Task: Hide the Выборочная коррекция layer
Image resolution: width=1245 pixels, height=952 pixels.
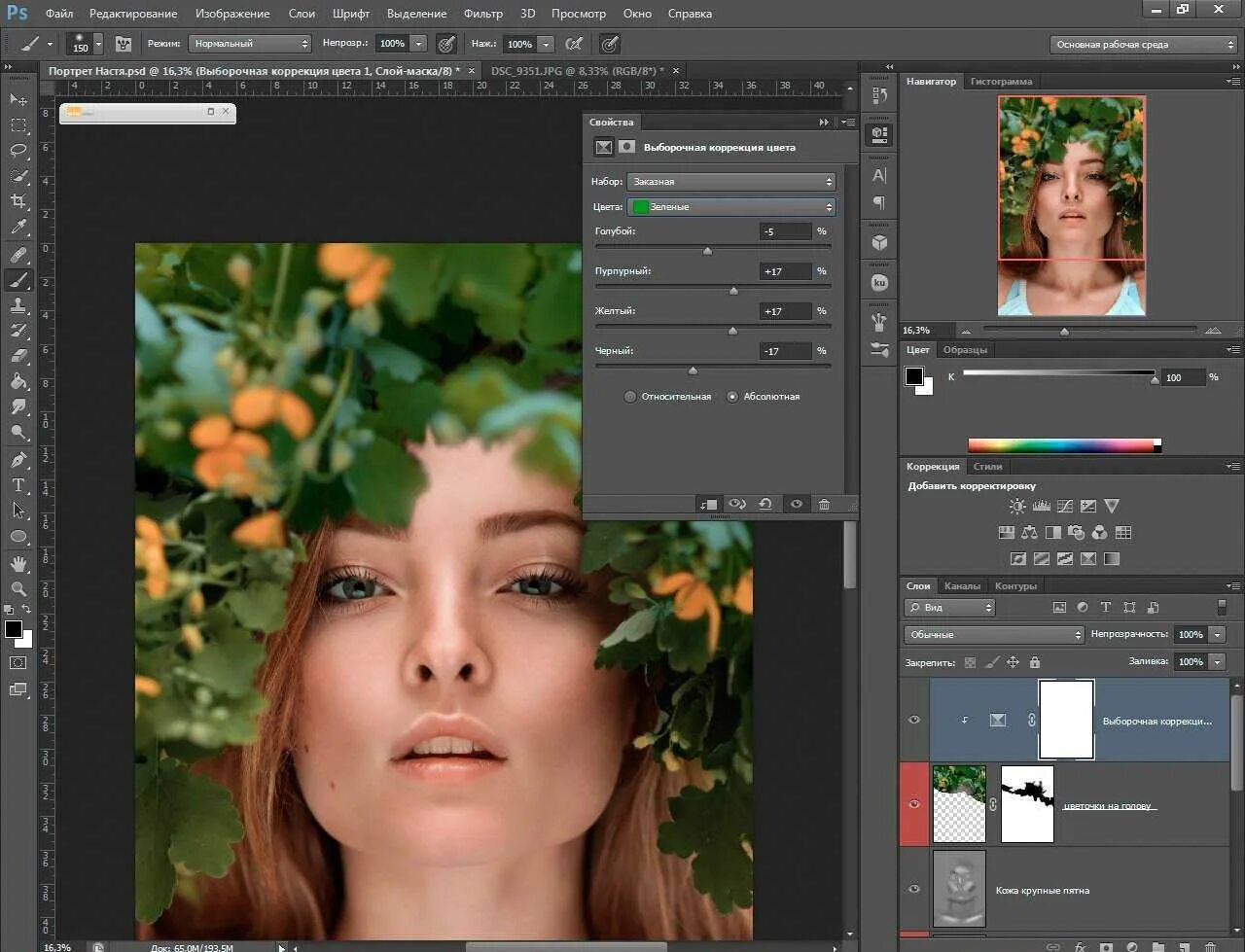Action: pyautogui.click(x=913, y=720)
